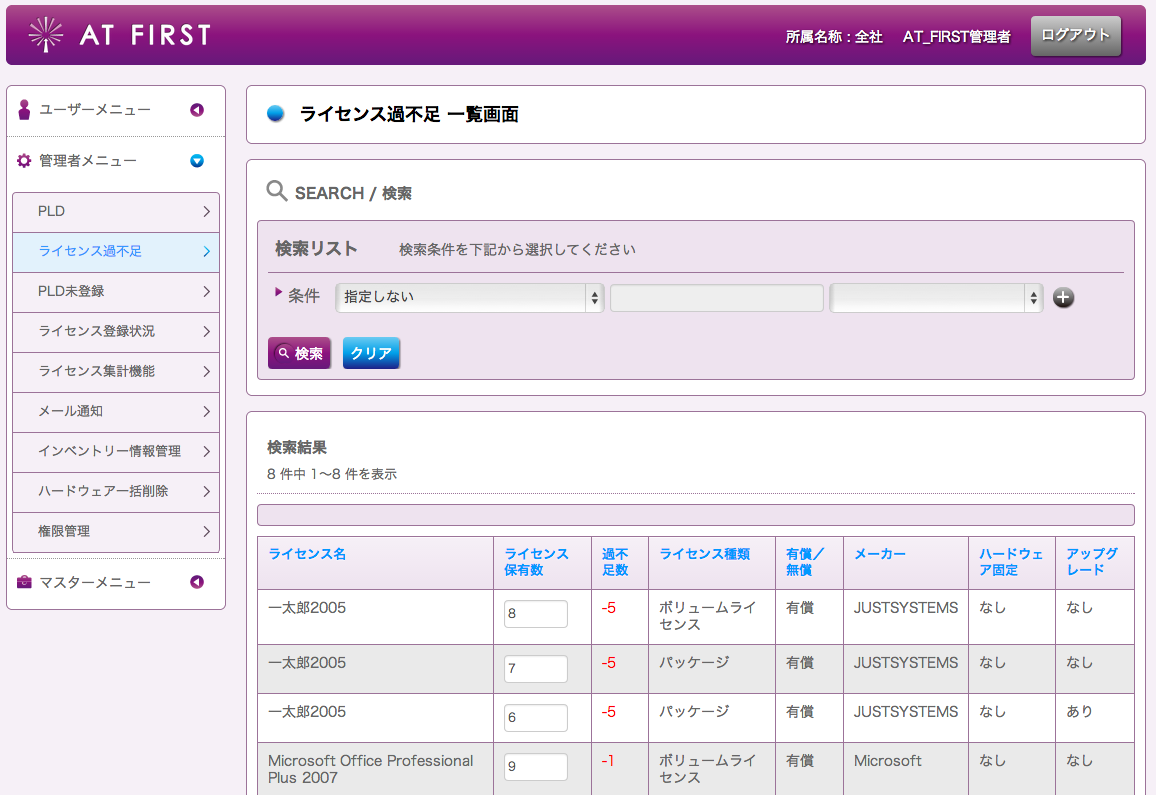Image resolution: width=1156 pixels, height=795 pixels.
Task: Click the AT FIRST starburst logo
Action: click(x=46, y=34)
